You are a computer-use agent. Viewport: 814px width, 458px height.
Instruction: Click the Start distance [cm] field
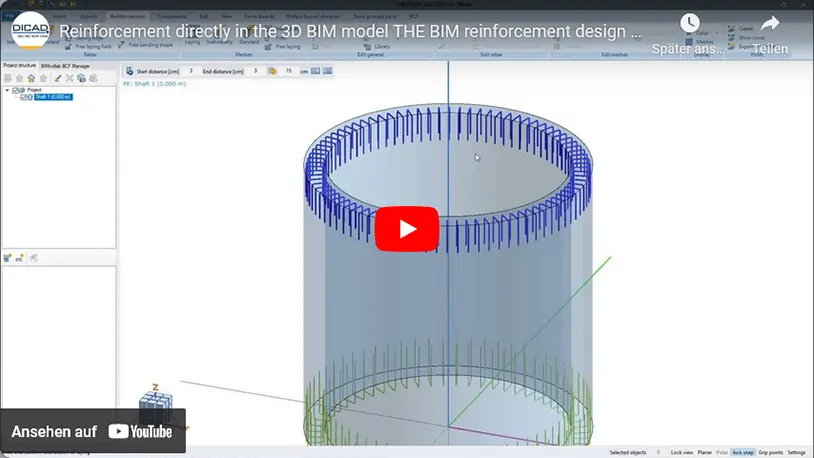[x=191, y=71]
